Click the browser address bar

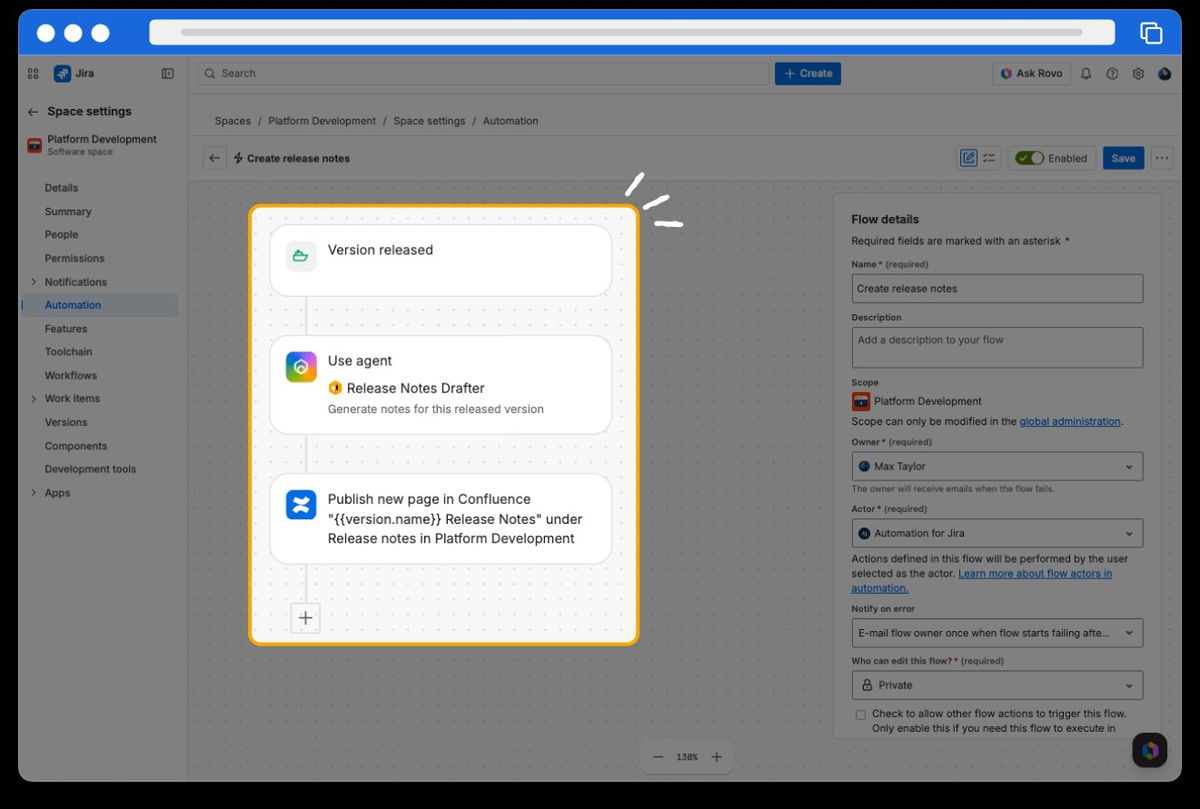632,32
